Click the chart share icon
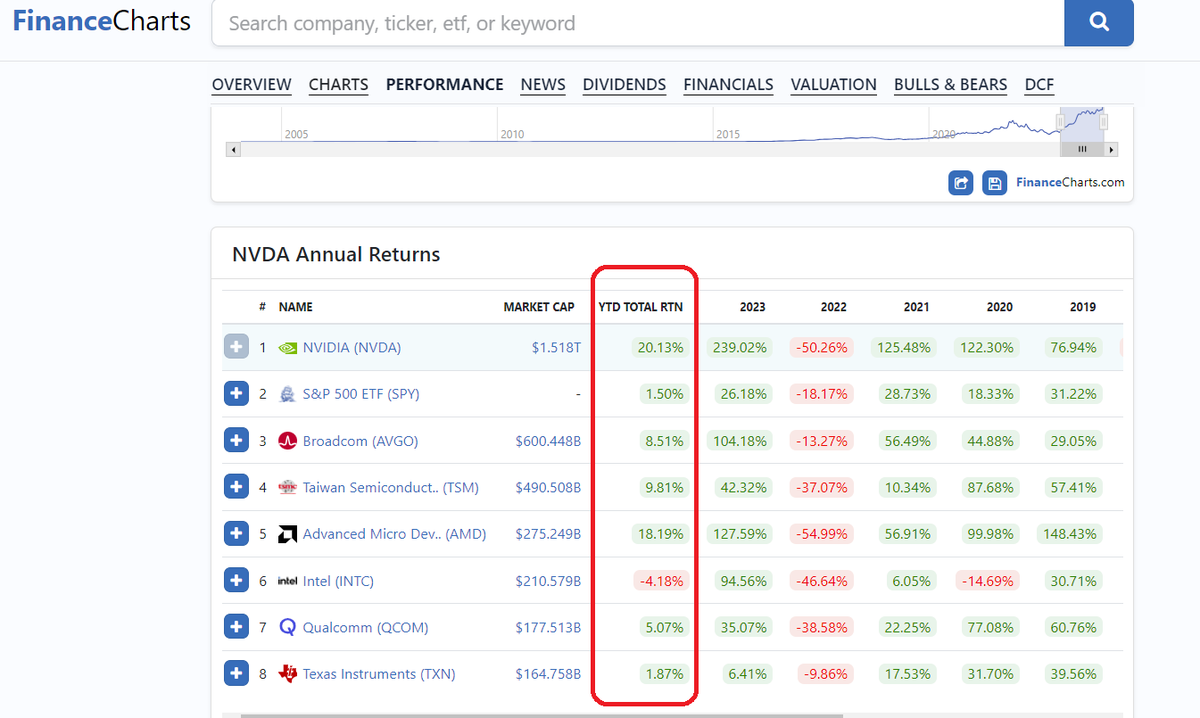The height and width of the screenshot is (718, 1200). (961, 183)
